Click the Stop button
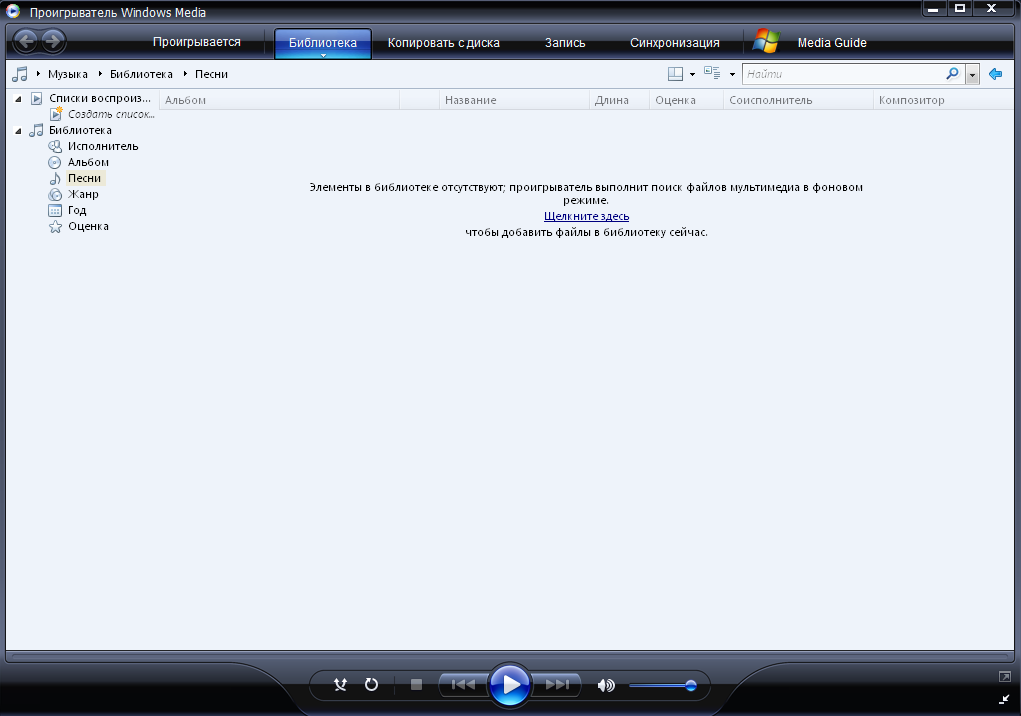 [417, 685]
